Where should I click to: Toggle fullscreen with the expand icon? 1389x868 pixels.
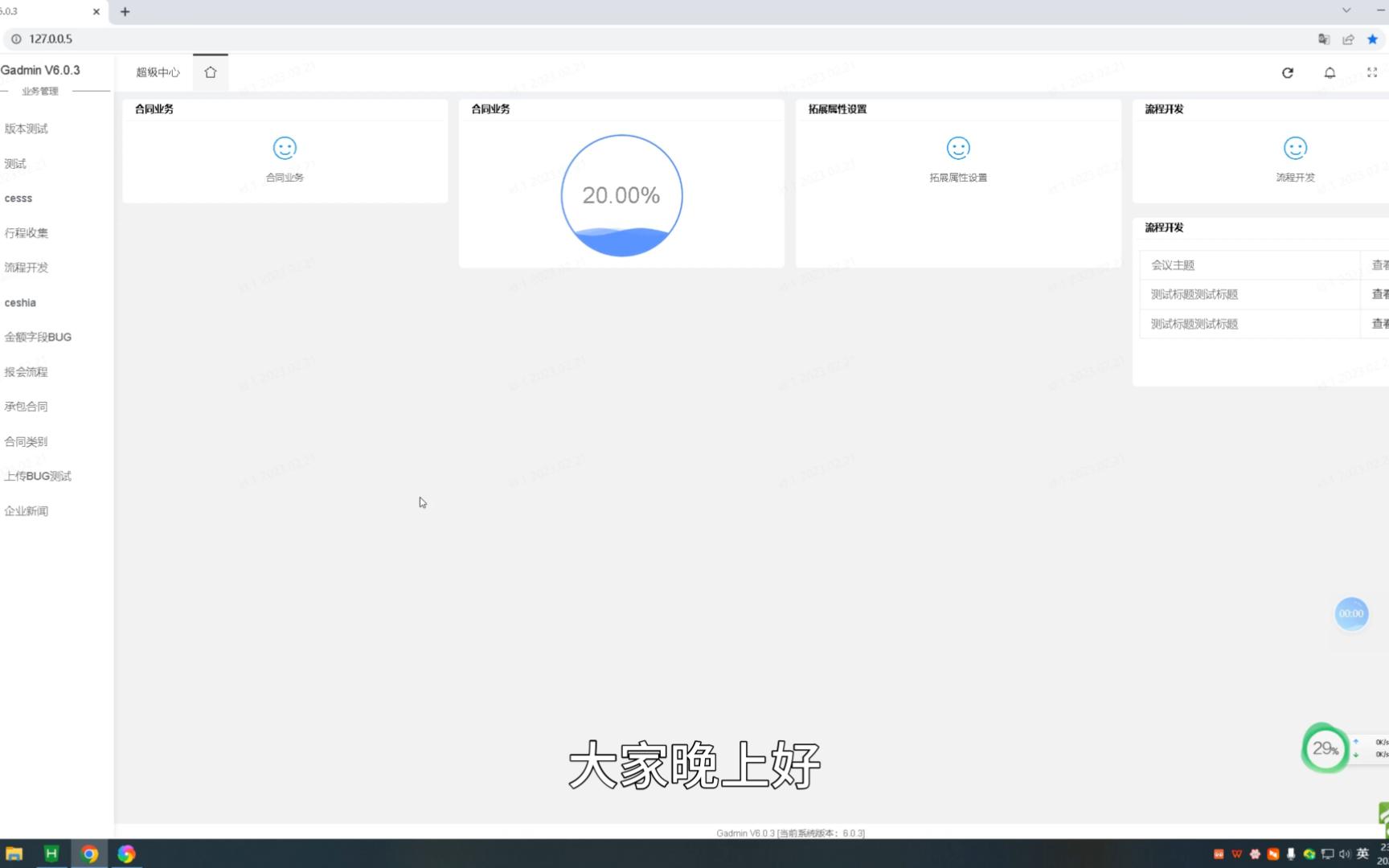pyautogui.click(x=1372, y=72)
